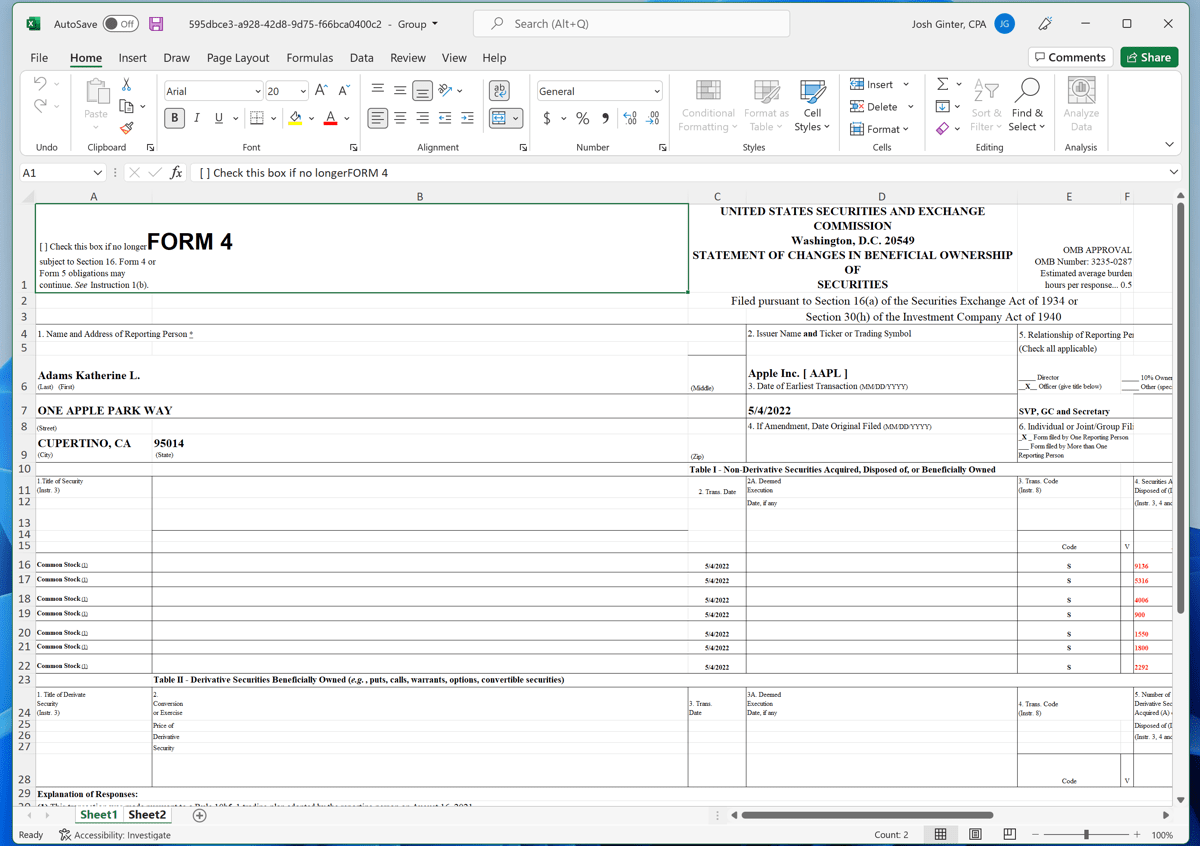Click the Analyze Data icon
Image resolution: width=1200 pixels, height=846 pixels.
coord(1081,105)
